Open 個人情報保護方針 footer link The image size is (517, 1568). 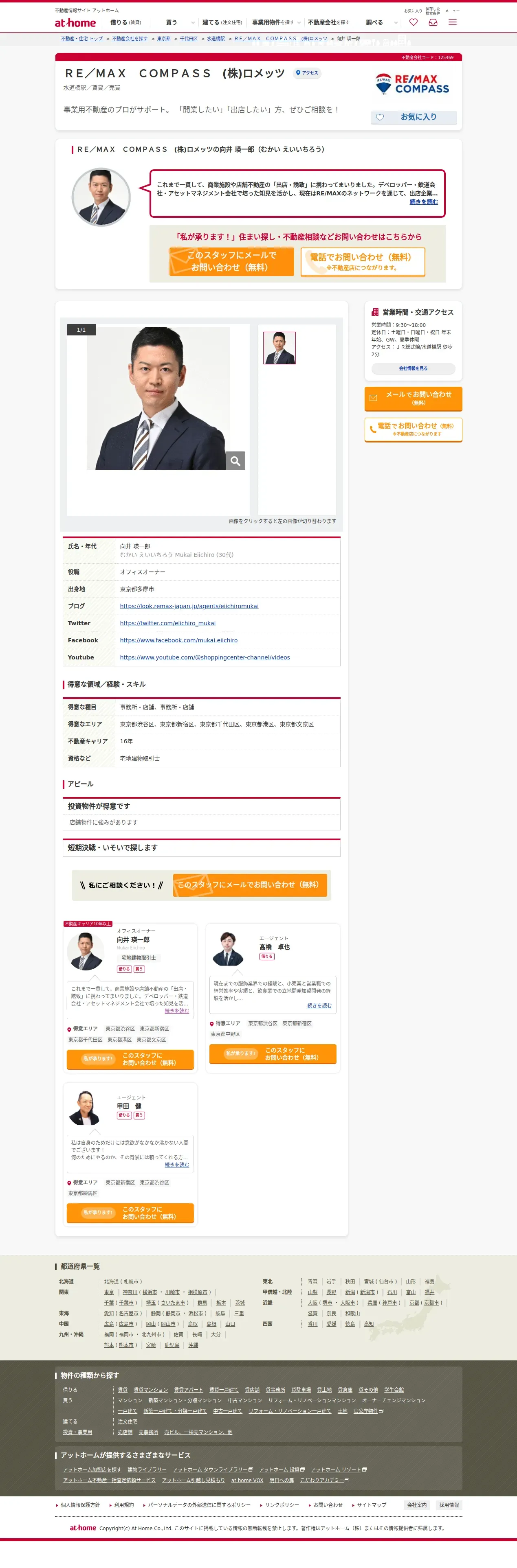click(x=80, y=1504)
